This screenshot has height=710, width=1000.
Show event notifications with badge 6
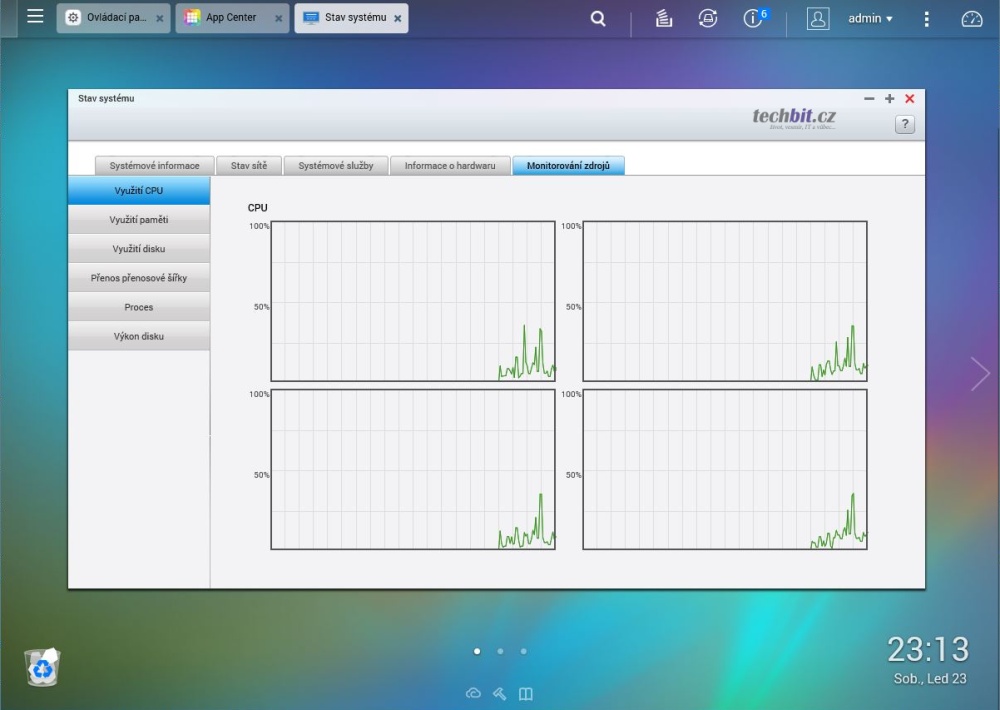[x=754, y=18]
